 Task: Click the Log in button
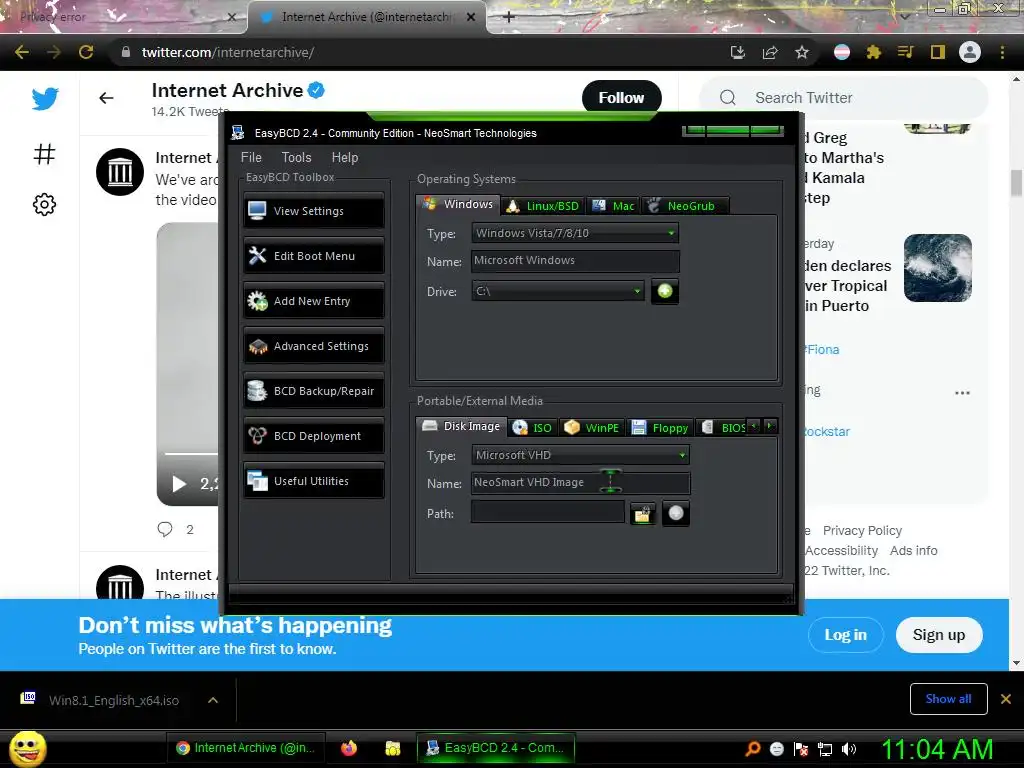(846, 635)
